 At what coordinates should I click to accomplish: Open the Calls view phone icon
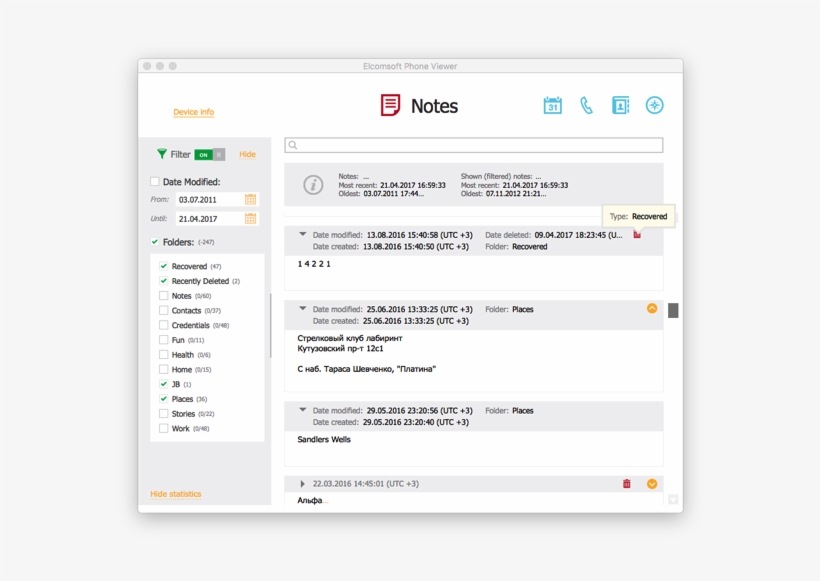tap(586, 104)
